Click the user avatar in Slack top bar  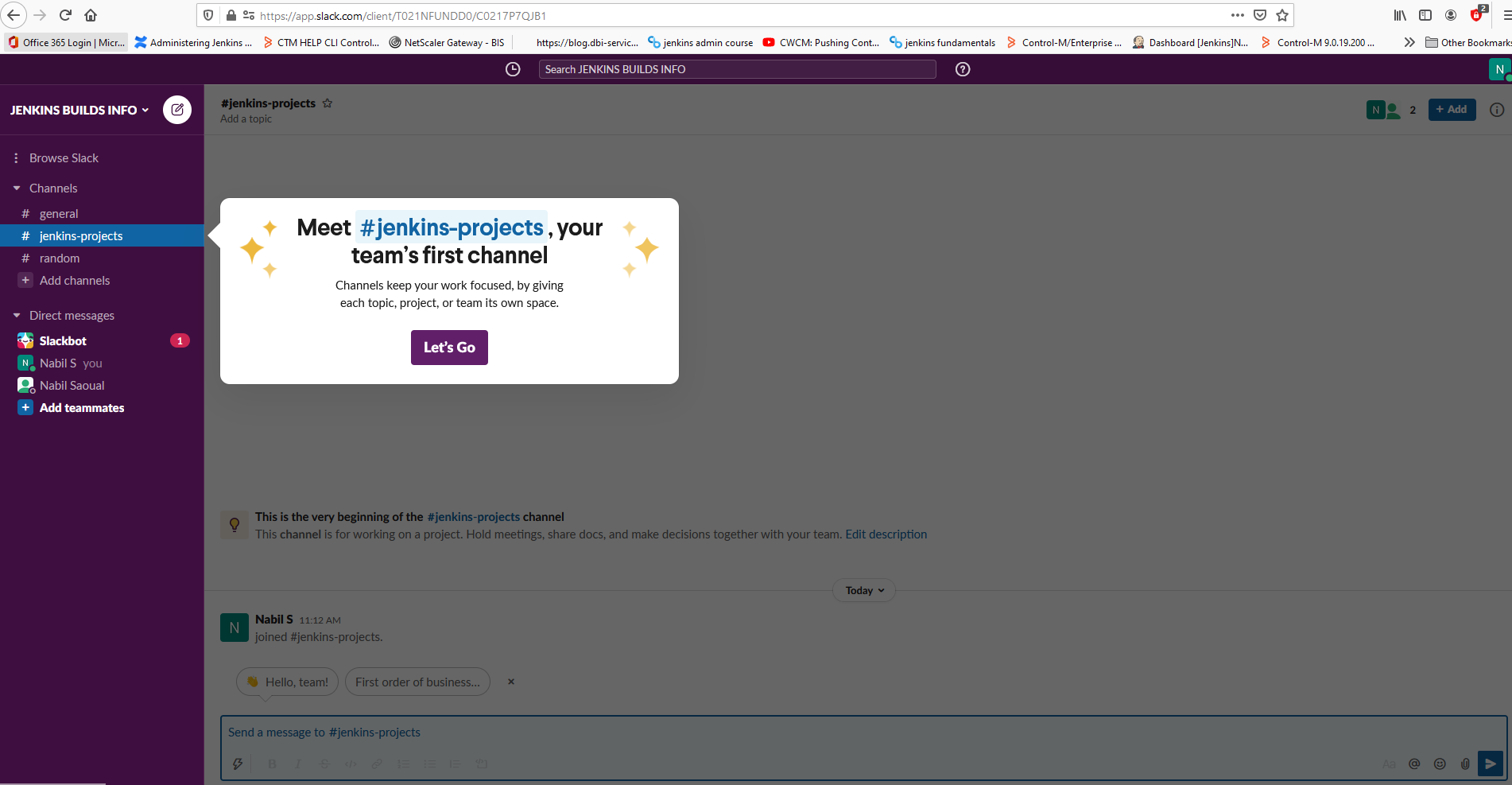coord(1499,69)
